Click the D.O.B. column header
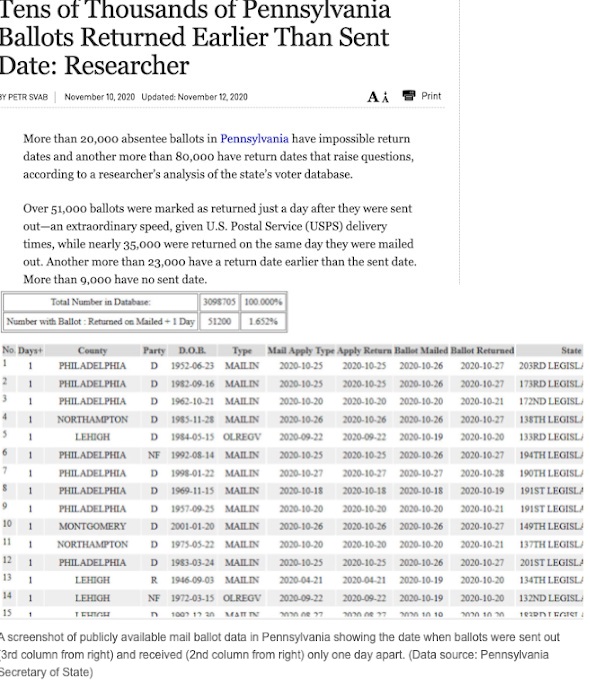Image resolution: width=590 pixels, height=686 pixels. [x=192, y=350]
